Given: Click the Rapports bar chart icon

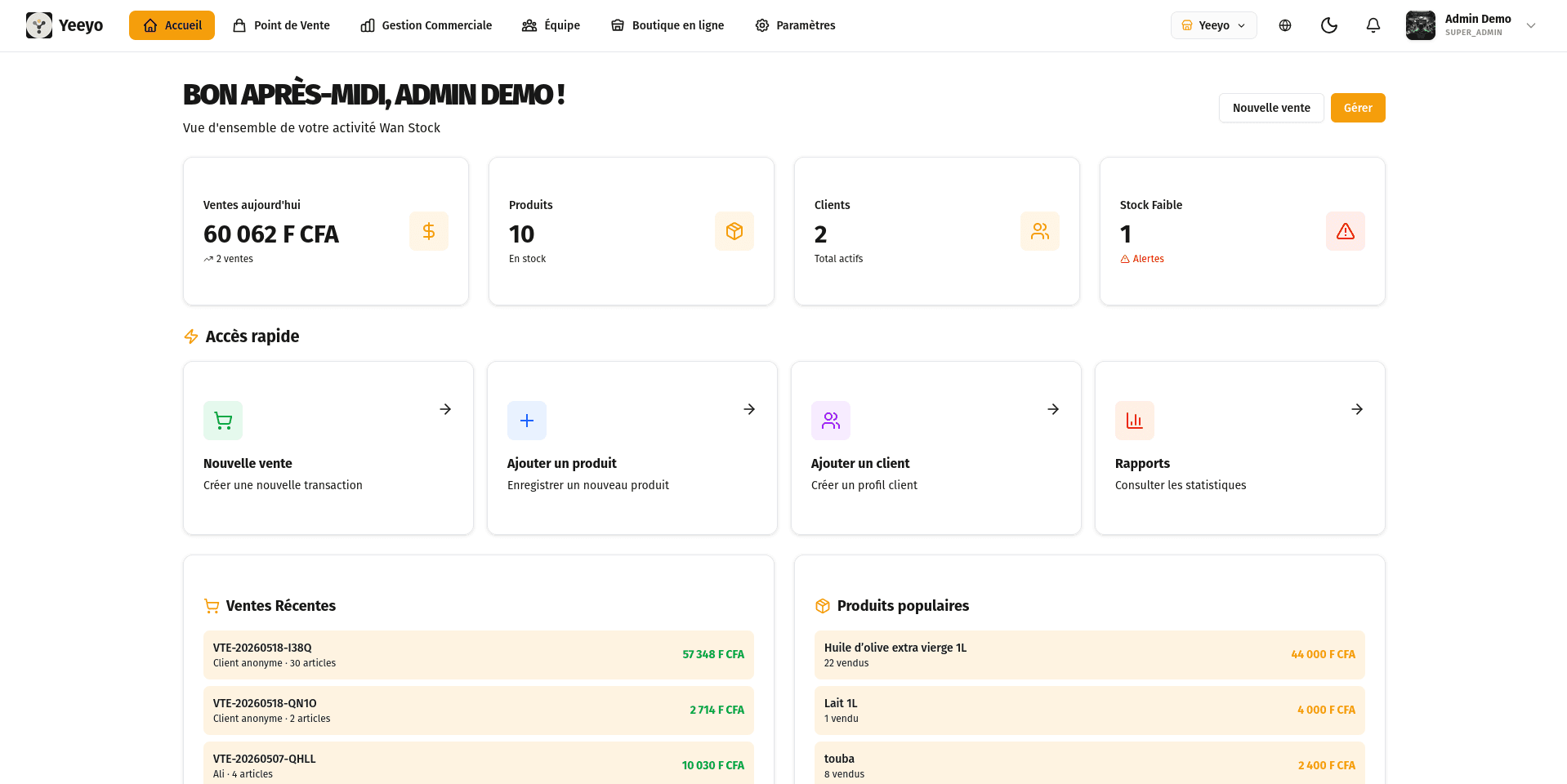Looking at the screenshot, I should (x=1135, y=421).
